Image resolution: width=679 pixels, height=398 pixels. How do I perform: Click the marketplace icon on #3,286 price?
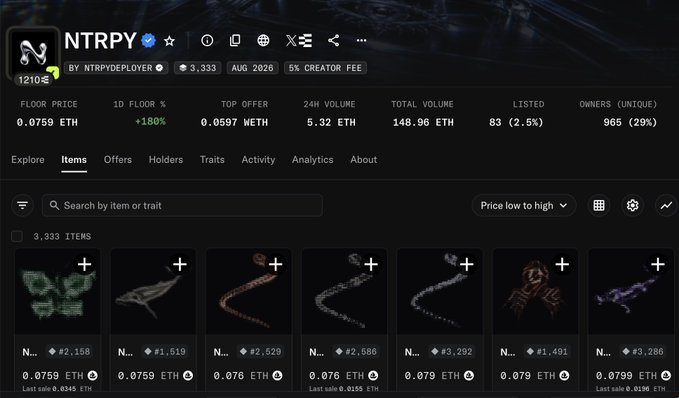(x=666, y=375)
